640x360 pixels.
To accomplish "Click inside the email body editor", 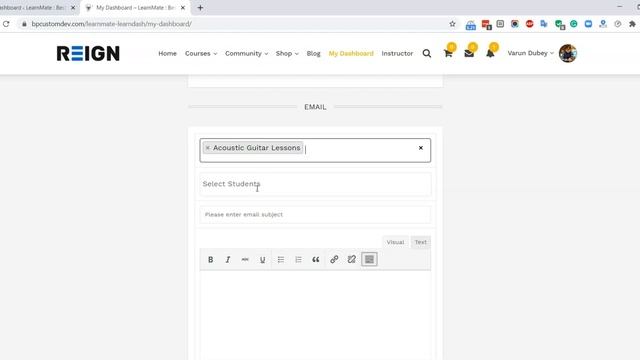I will point(315,315).
